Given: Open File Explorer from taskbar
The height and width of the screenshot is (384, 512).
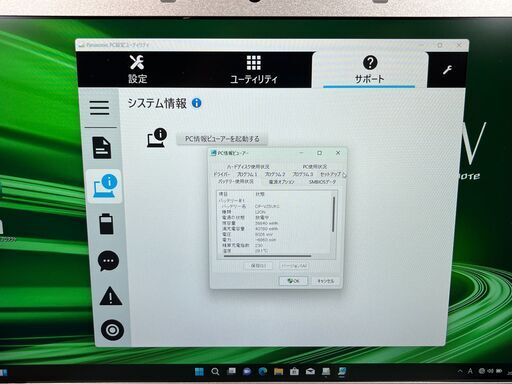Looking at the screenshot, I should (x=278, y=371).
